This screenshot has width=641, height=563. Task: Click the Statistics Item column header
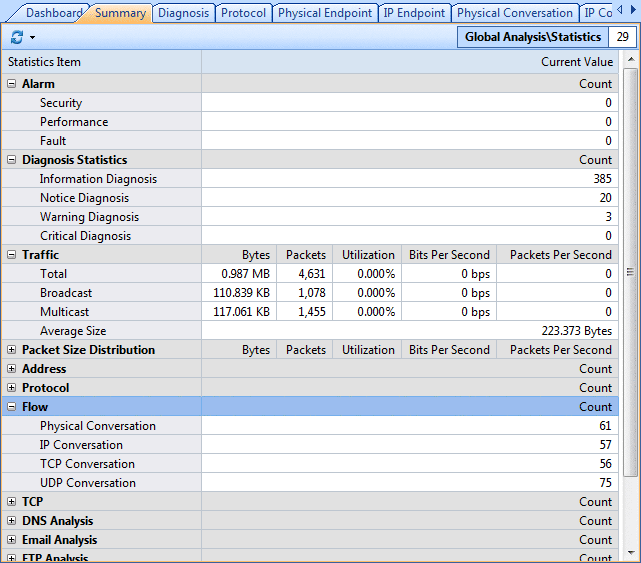[x=101, y=62]
